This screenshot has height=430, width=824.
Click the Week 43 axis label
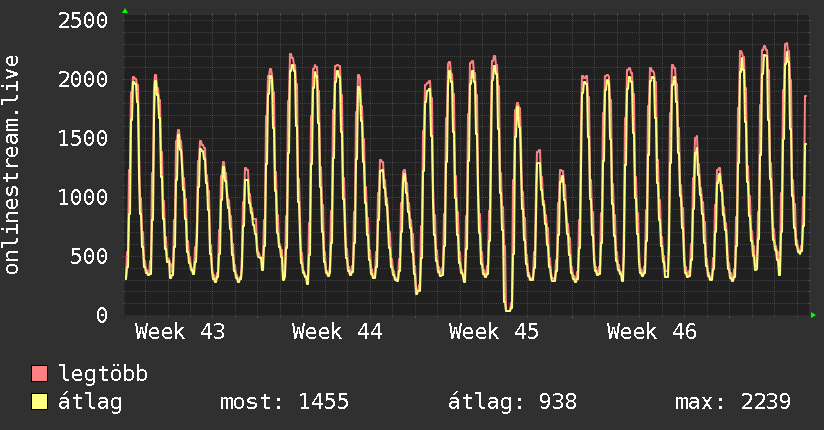[x=180, y=332]
